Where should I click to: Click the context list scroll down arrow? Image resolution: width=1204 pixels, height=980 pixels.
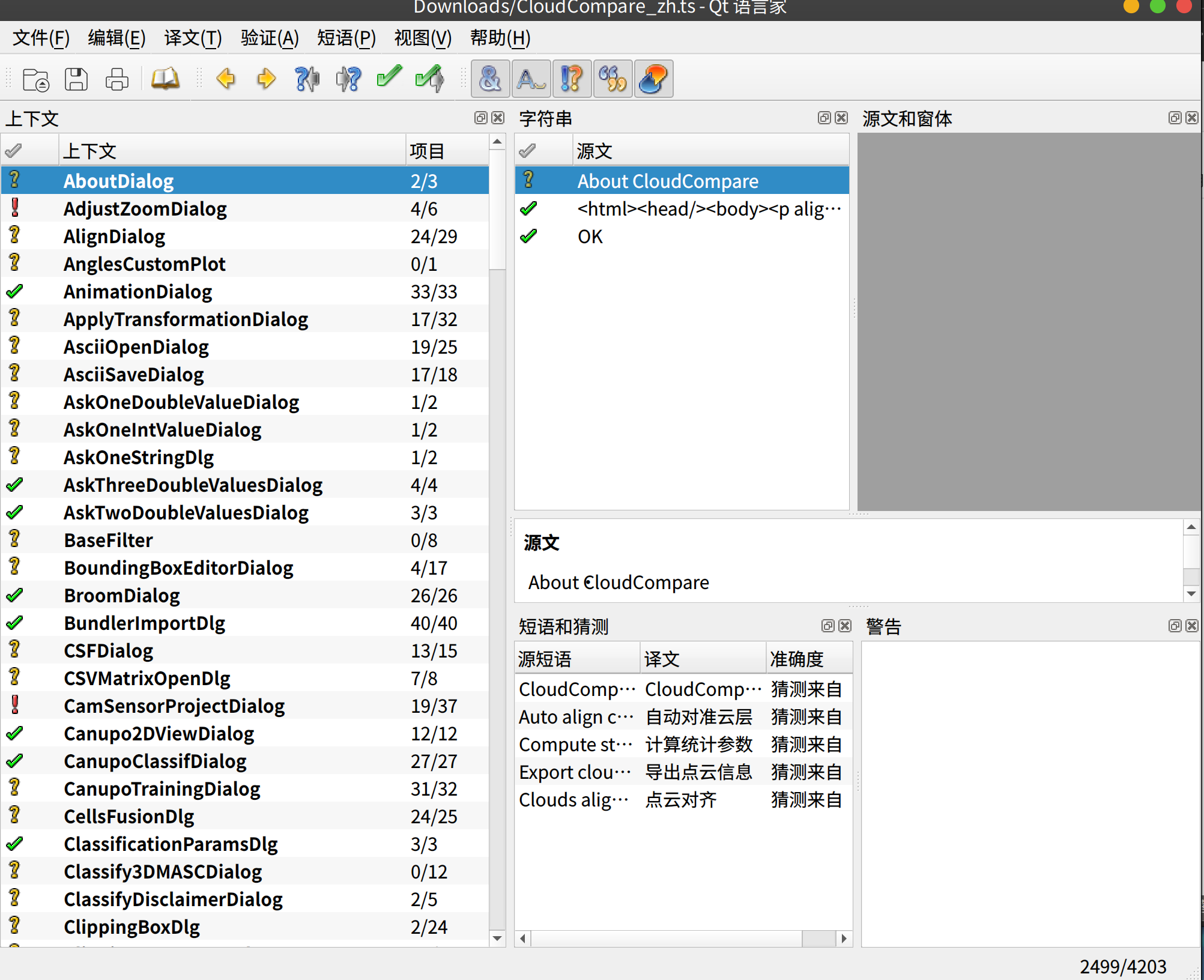tap(497, 938)
